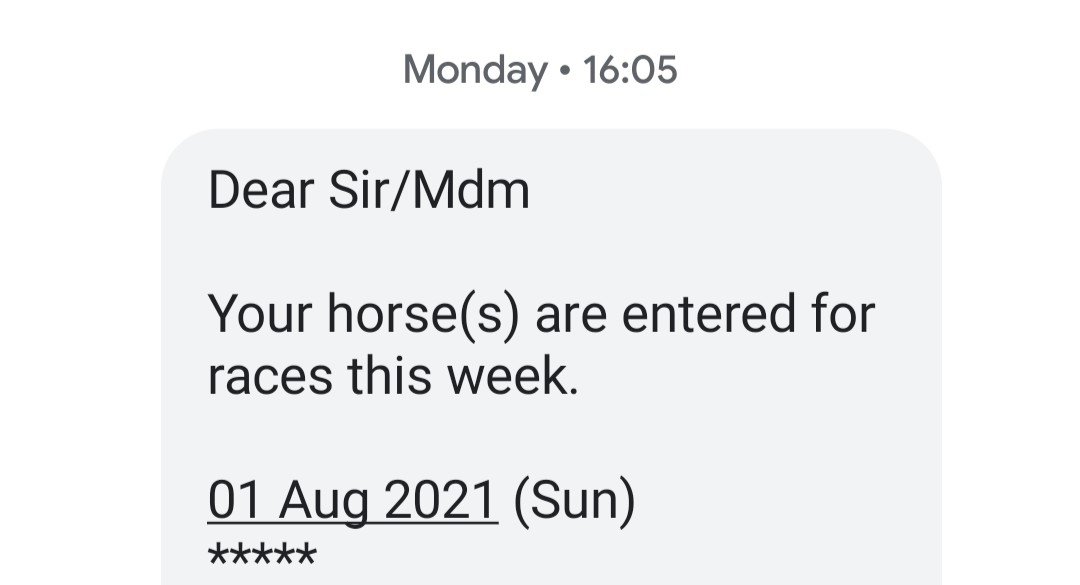The height and width of the screenshot is (585, 1080).
Task: Click the word 'Dear' in the greeting
Action: point(261,191)
